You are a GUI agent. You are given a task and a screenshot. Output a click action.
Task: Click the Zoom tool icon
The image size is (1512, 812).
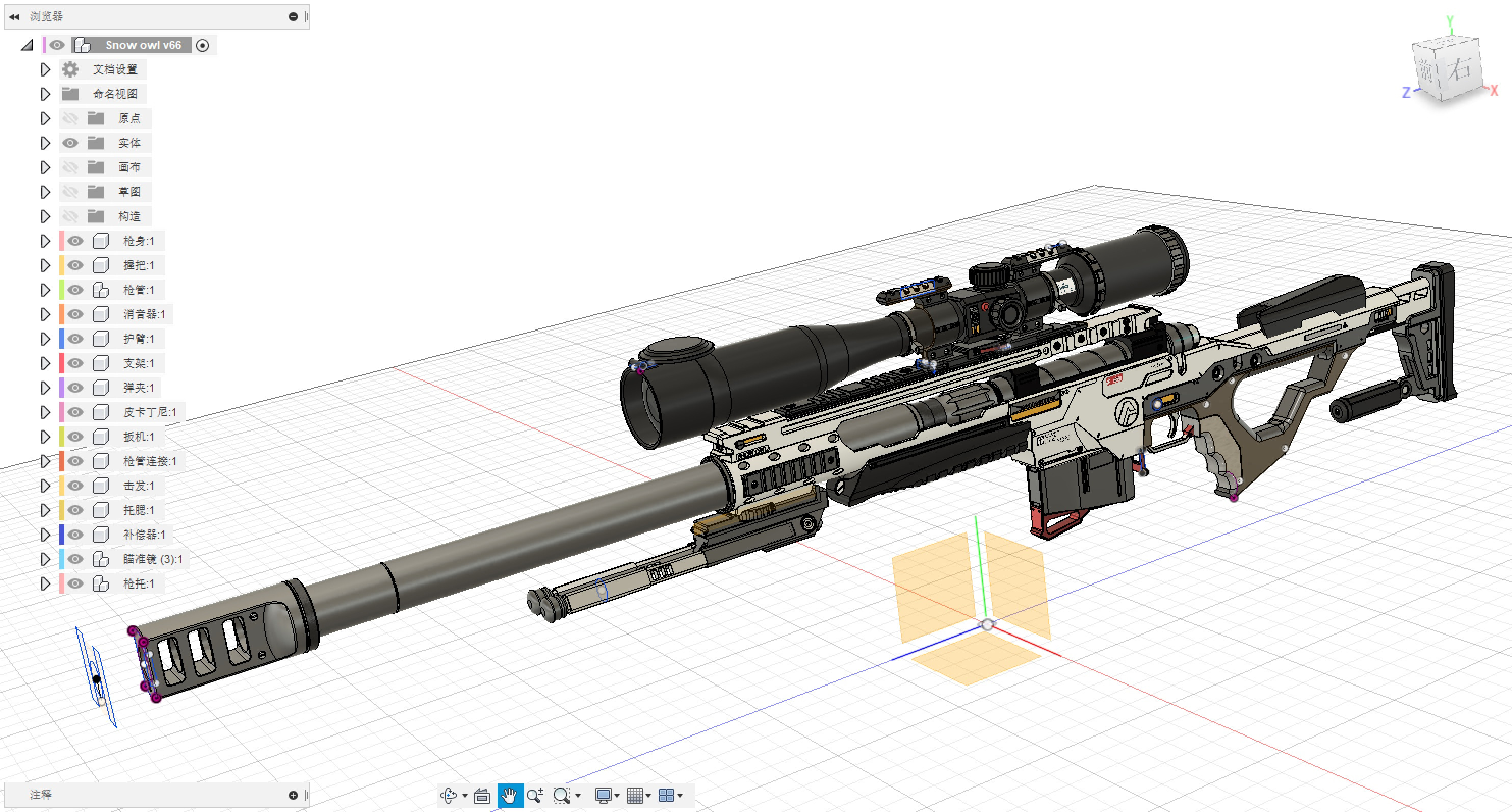[x=535, y=796]
